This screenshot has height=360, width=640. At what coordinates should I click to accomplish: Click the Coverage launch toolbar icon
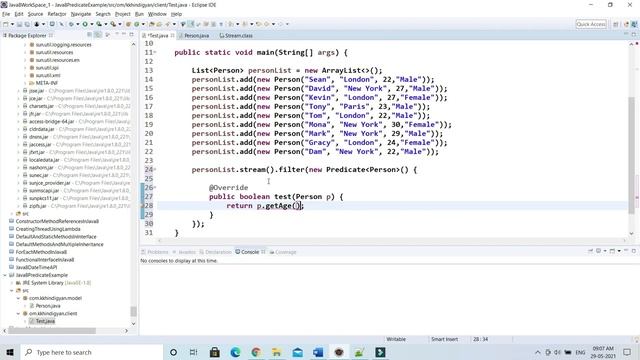click(x=99, y=24)
